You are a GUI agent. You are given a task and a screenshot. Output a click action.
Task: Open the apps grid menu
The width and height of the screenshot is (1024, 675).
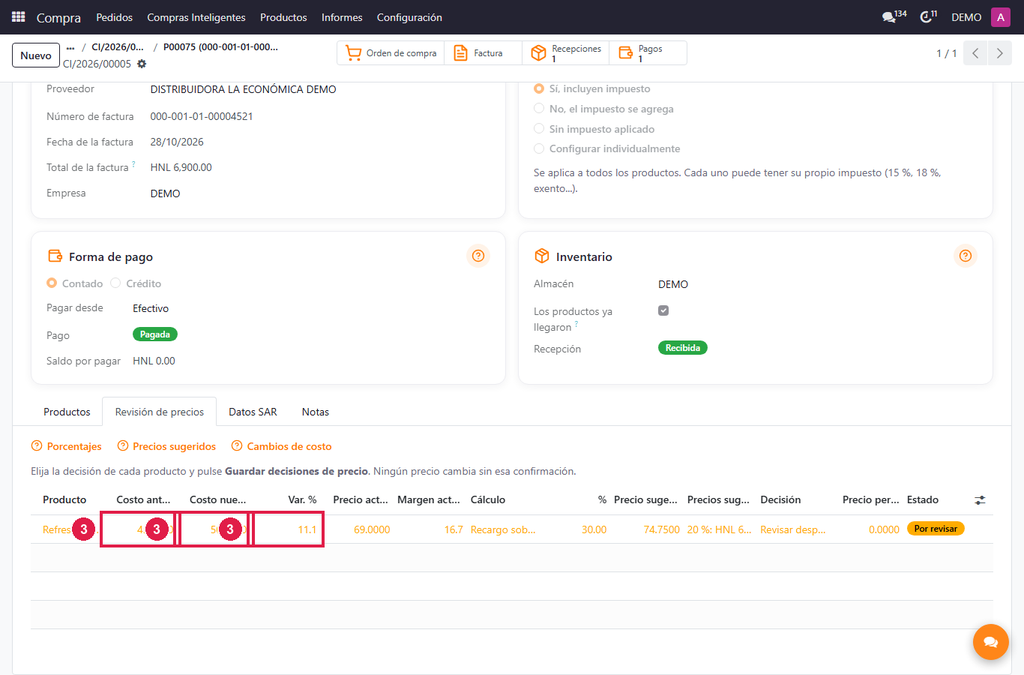coord(18,17)
